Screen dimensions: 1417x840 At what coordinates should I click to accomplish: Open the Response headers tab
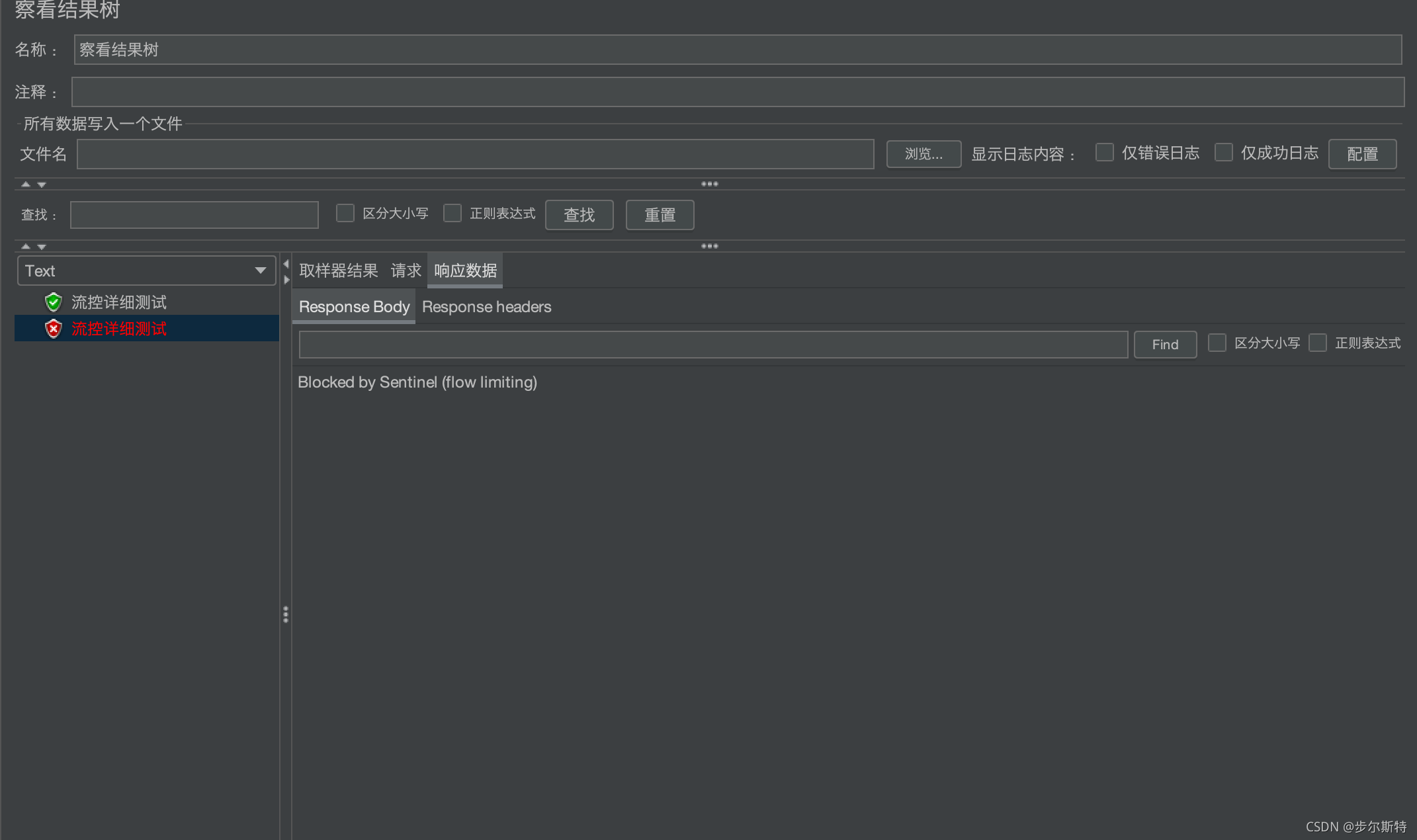(486, 307)
